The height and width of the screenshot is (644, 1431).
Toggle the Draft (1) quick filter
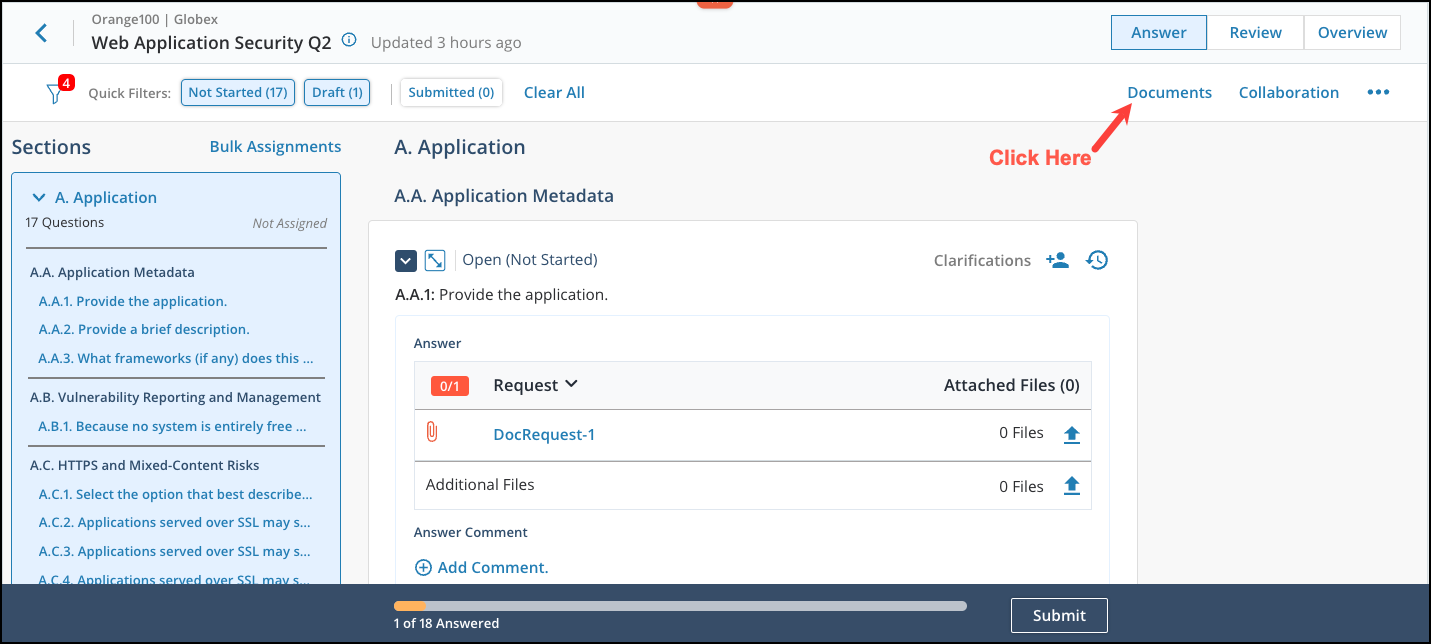336,92
